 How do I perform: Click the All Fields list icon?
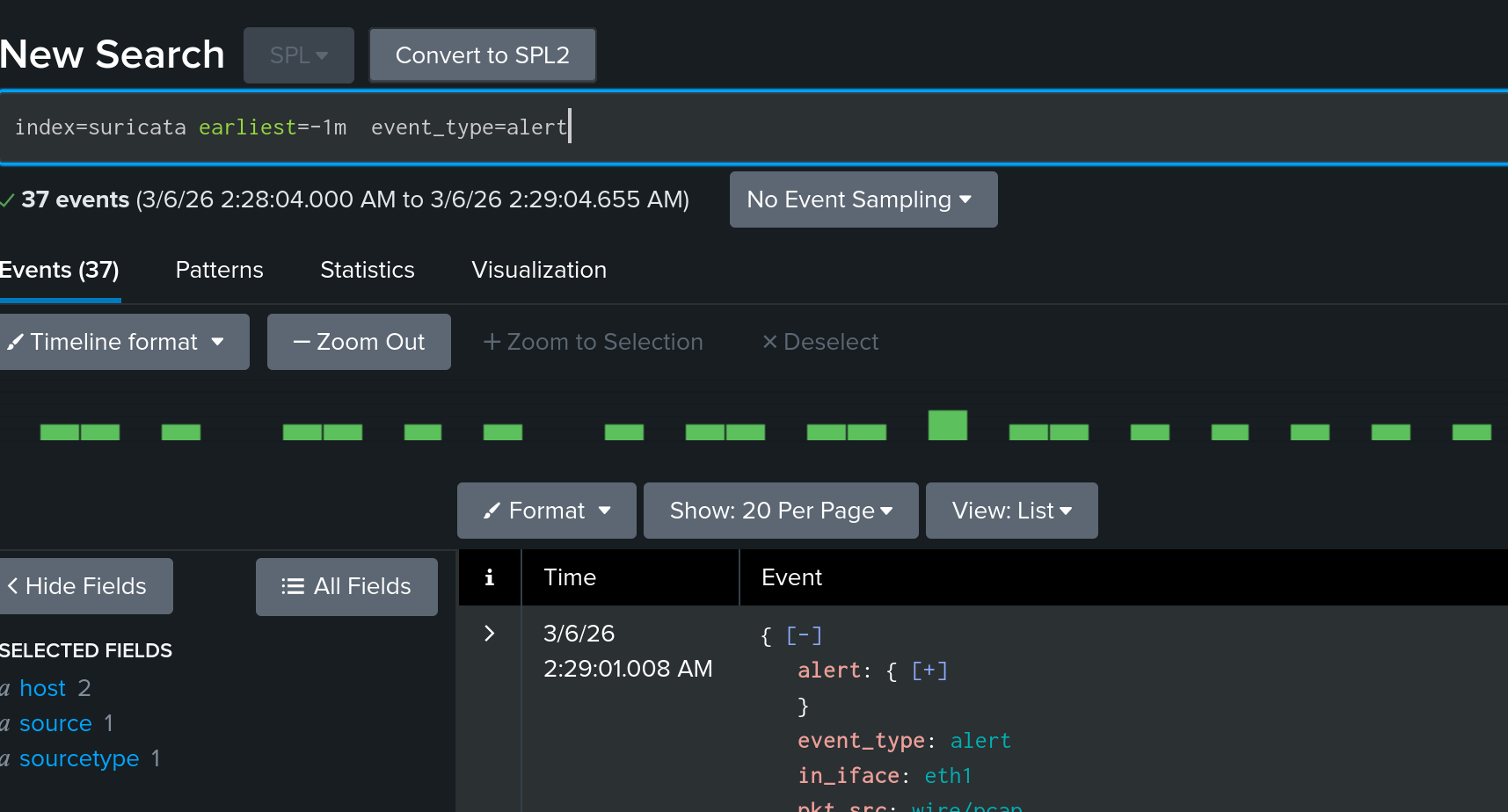[x=291, y=586]
